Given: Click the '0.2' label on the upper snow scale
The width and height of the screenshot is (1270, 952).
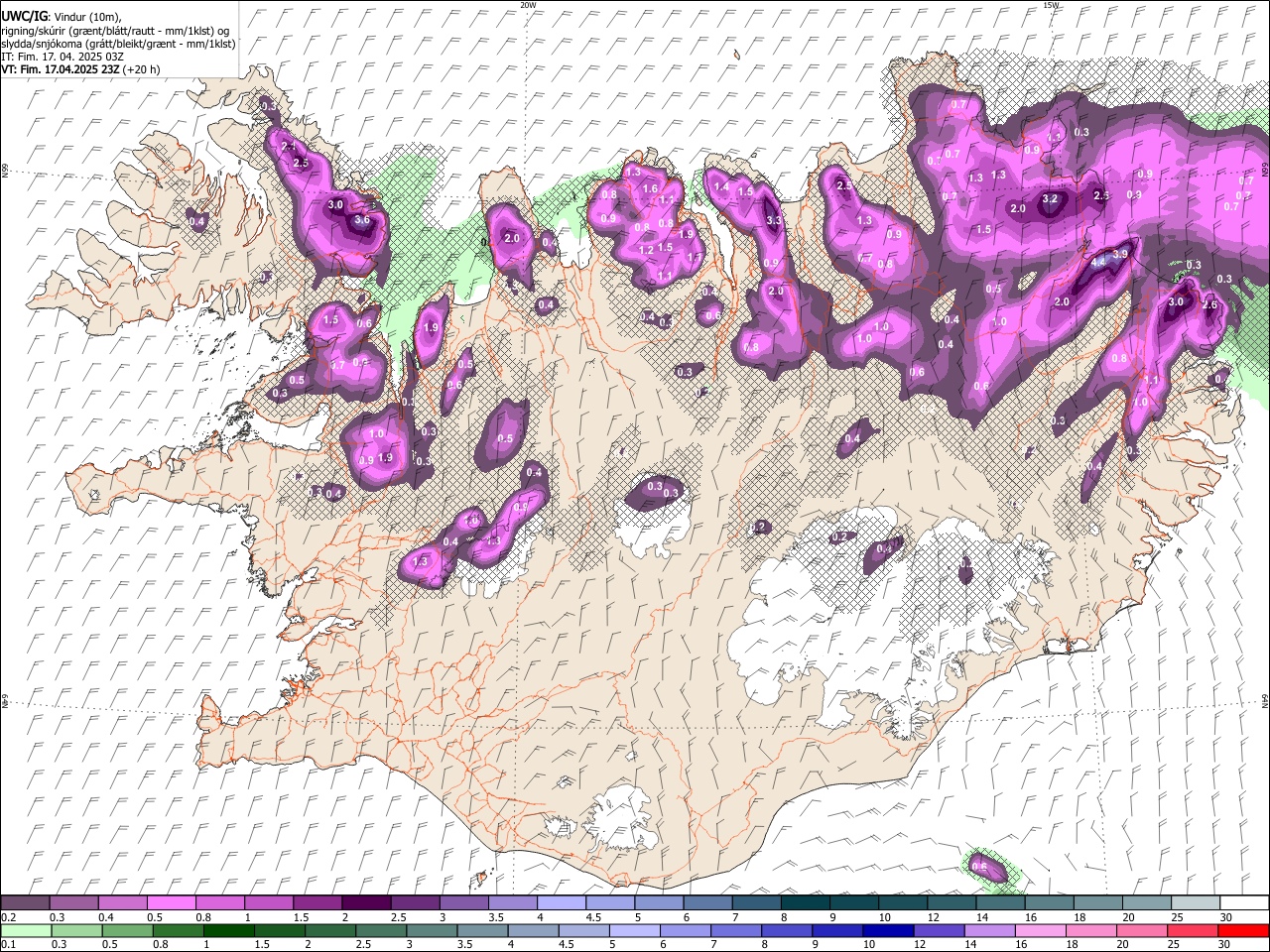Looking at the screenshot, I should 8,917.
